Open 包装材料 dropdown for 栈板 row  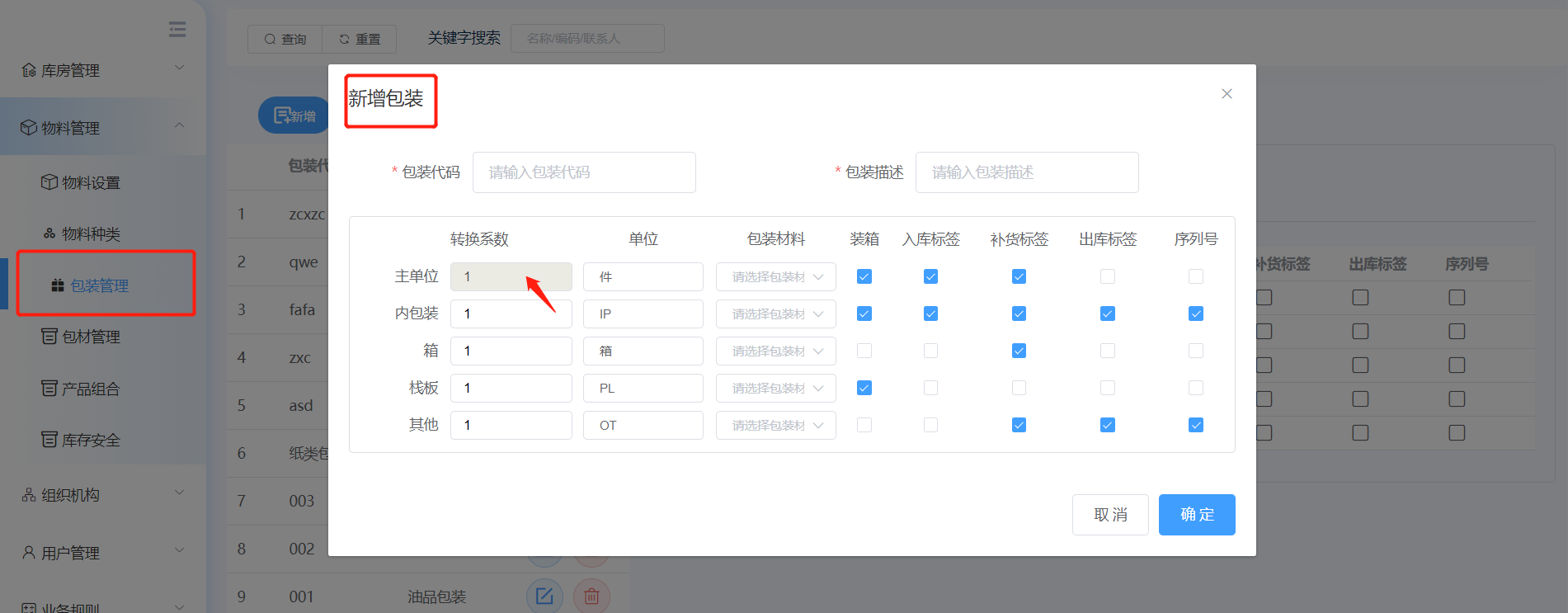click(775, 388)
